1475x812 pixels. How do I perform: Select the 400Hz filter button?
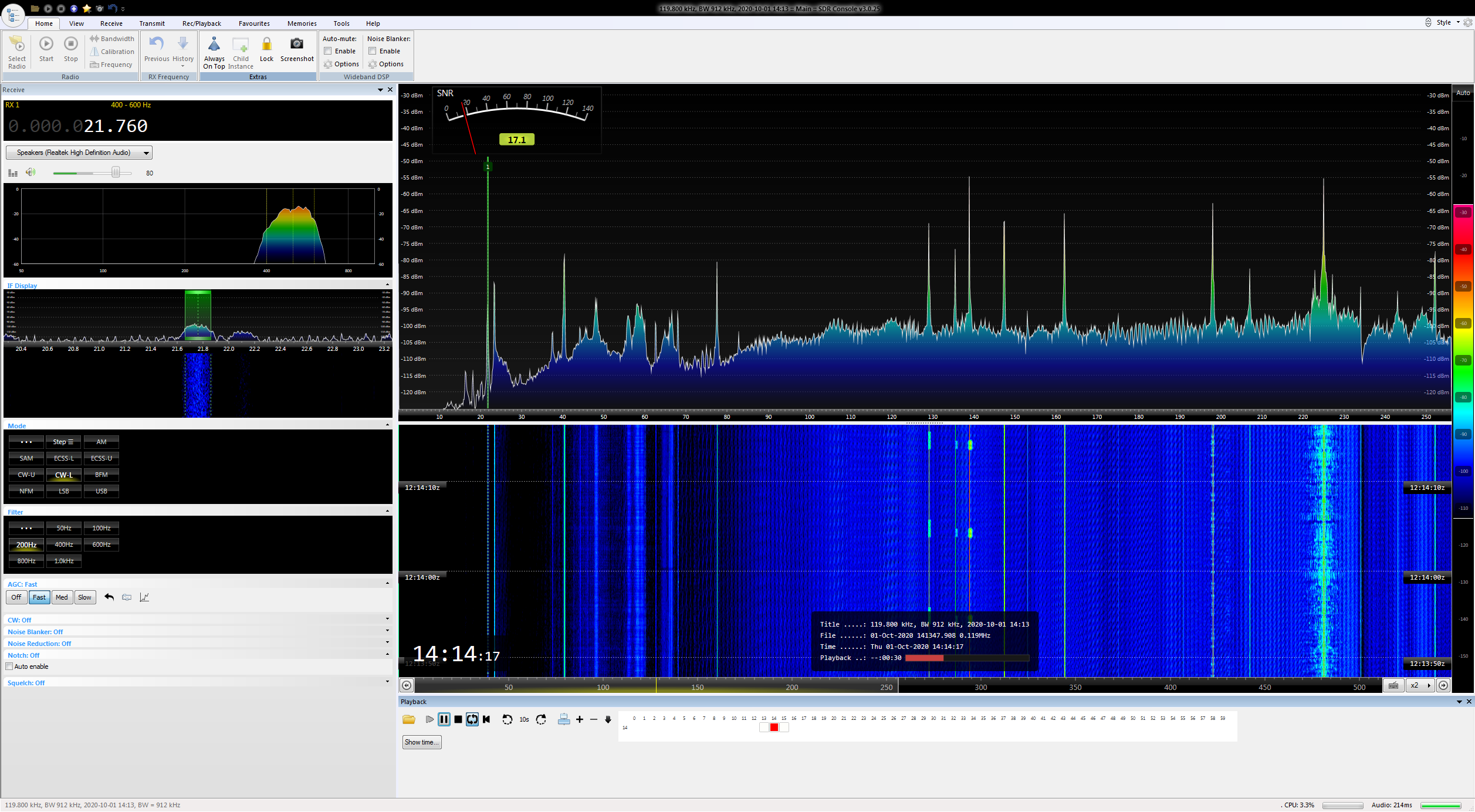pyautogui.click(x=64, y=544)
